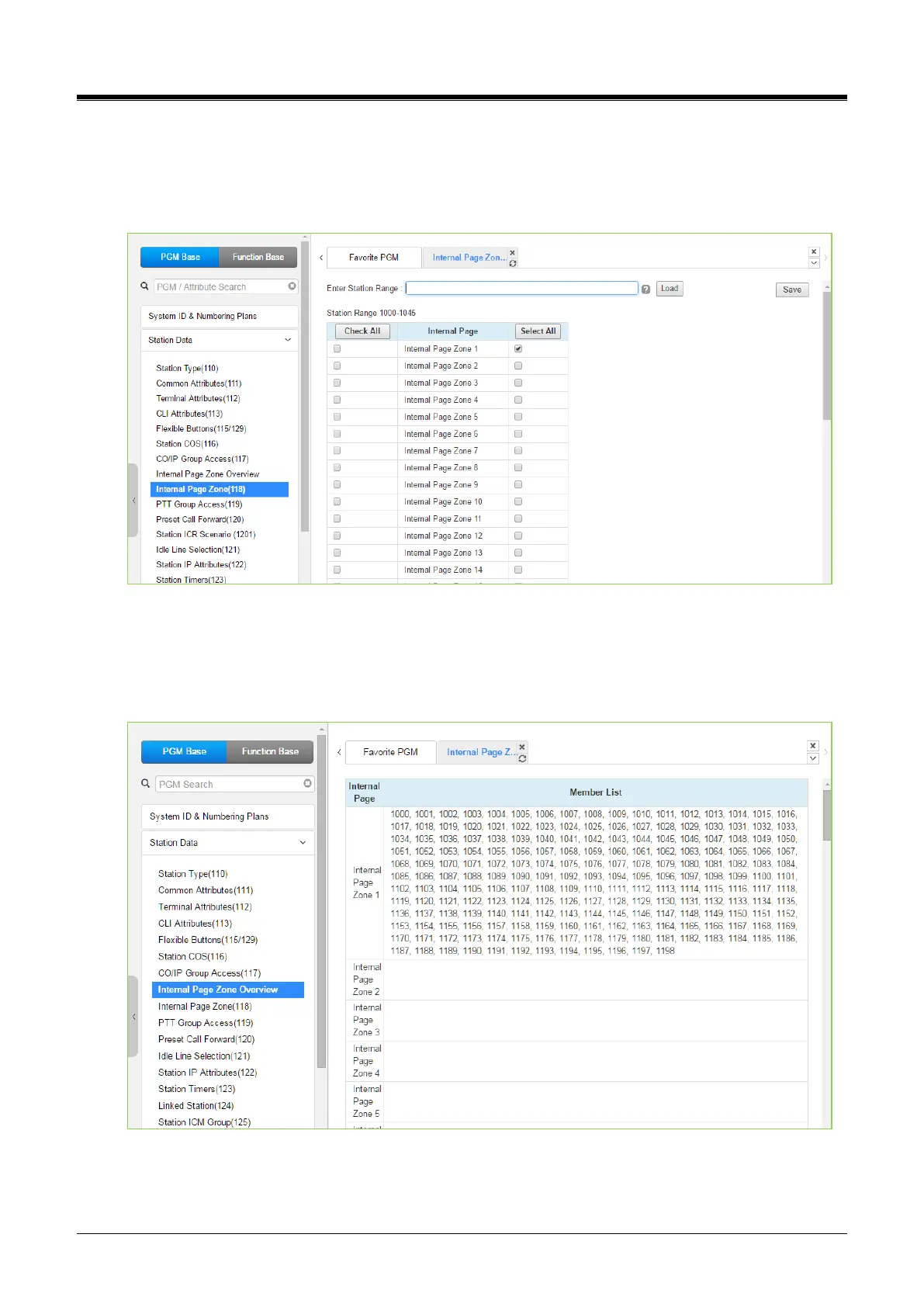Viewport: 924px width, 1307px height.
Task: Select Common Attributes(111) in upper sidebar
Action: pyautogui.click(x=199, y=383)
